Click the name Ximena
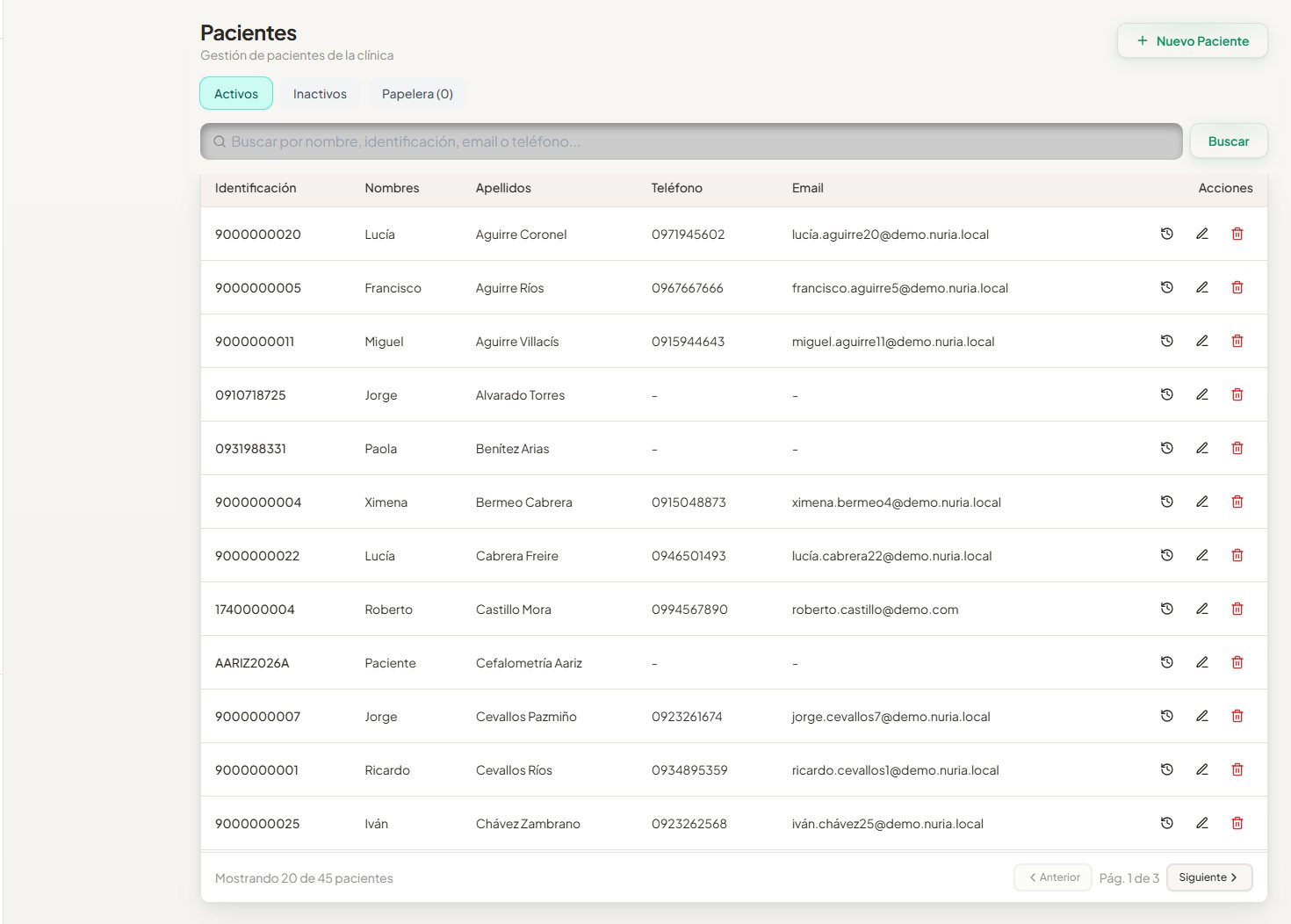The width and height of the screenshot is (1291, 924). 386,502
